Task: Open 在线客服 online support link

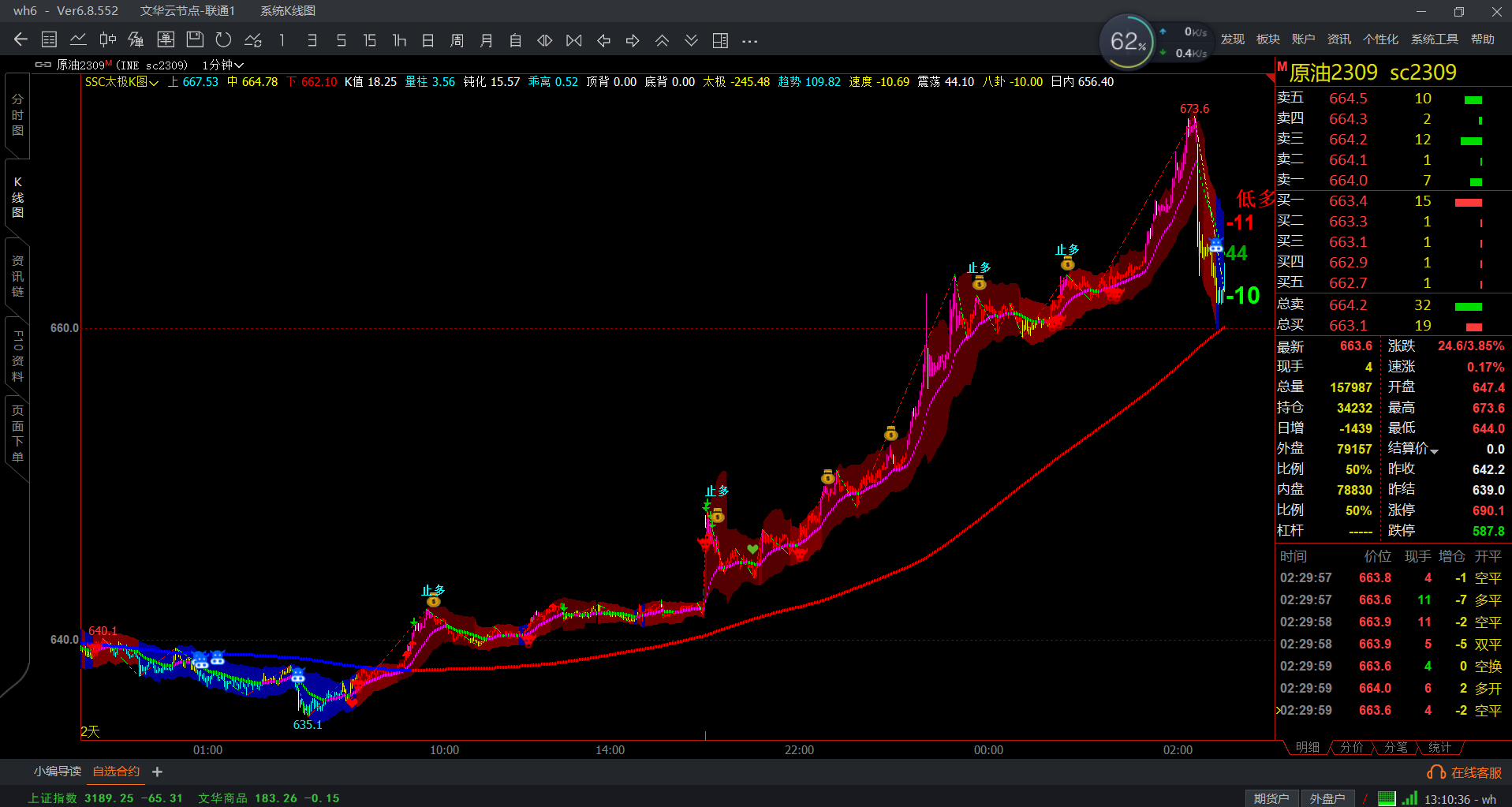Action: point(1465,772)
